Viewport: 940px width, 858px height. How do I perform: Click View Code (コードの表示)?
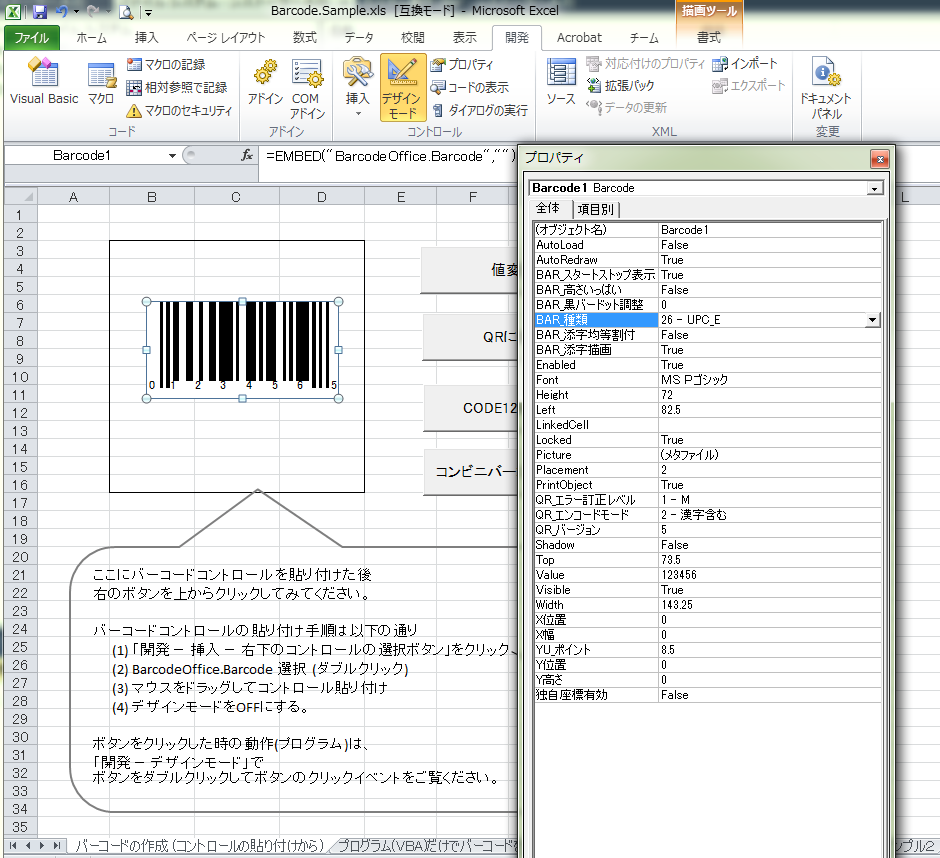coord(469,88)
